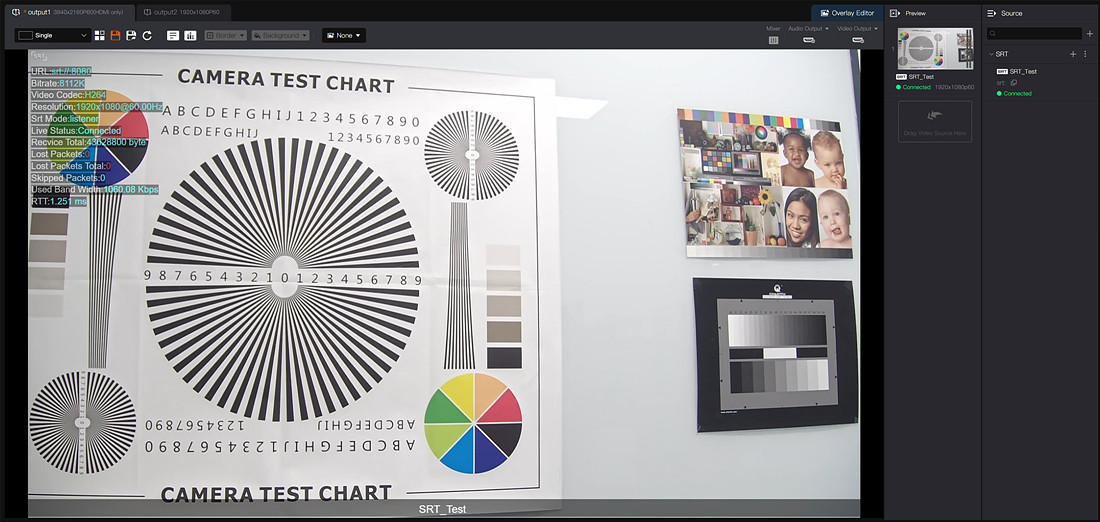1100x522 pixels.
Task: Open the Single layout dropdown
Action: coord(53,35)
